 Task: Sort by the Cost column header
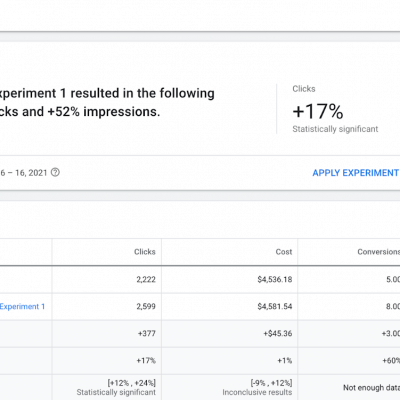point(284,252)
